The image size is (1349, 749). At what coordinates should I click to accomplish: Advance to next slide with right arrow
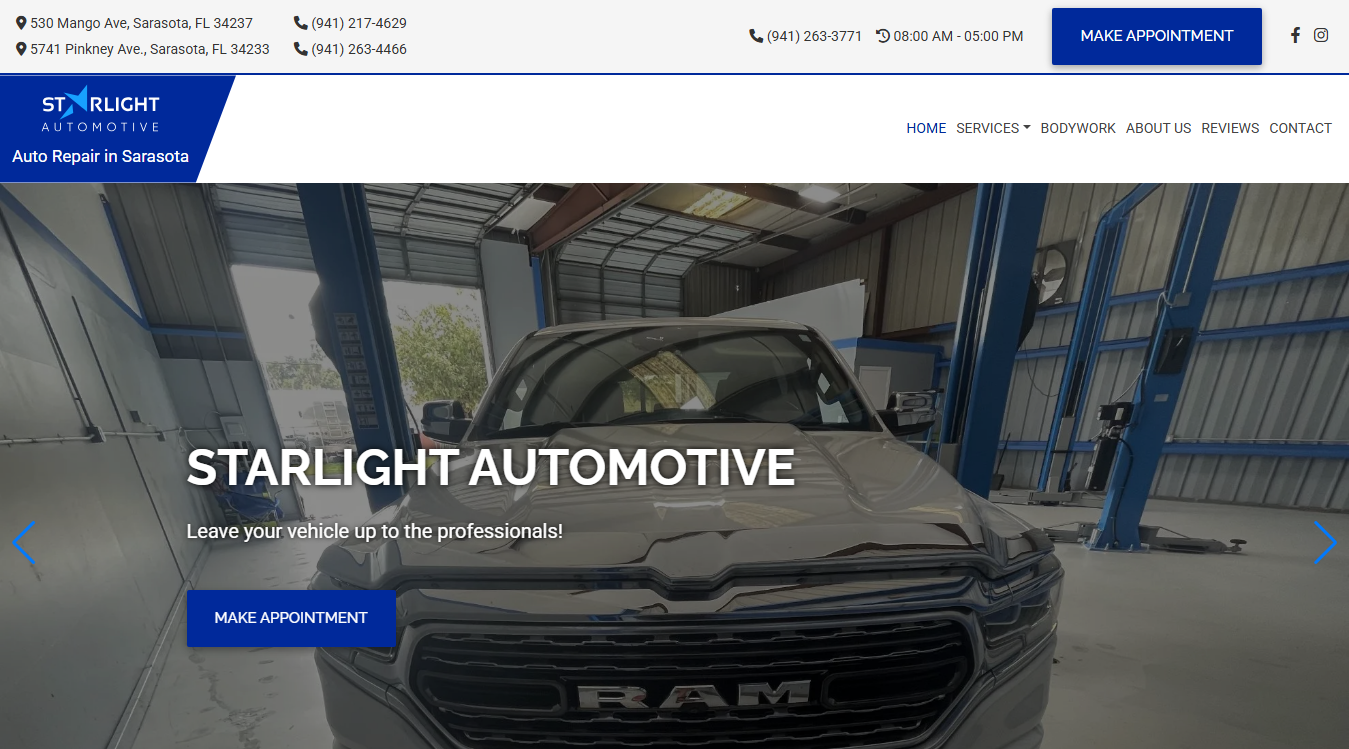point(1325,543)
